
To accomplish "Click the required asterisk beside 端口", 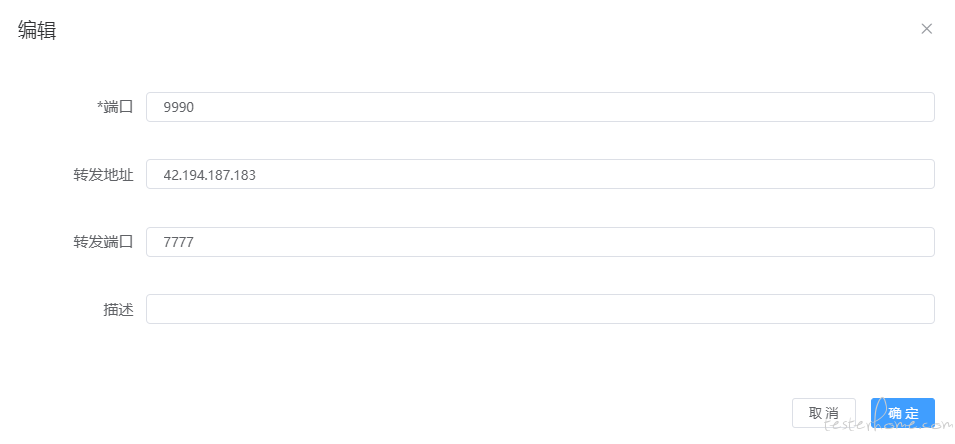I will [99, 106].
